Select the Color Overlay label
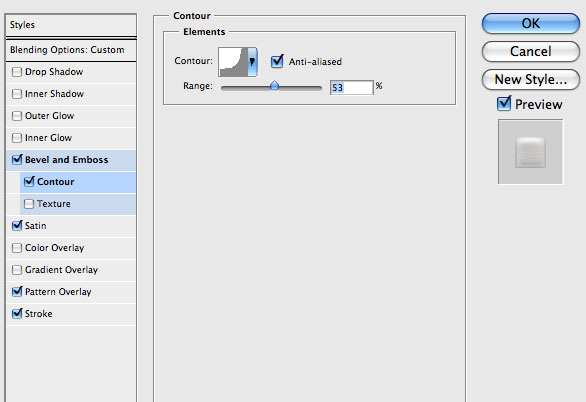Viewport: 586px width, 402px height. point(55,248)
